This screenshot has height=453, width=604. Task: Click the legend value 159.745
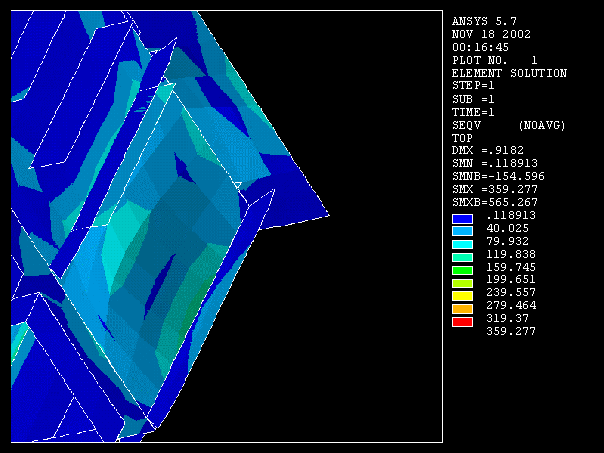[511, 267]
